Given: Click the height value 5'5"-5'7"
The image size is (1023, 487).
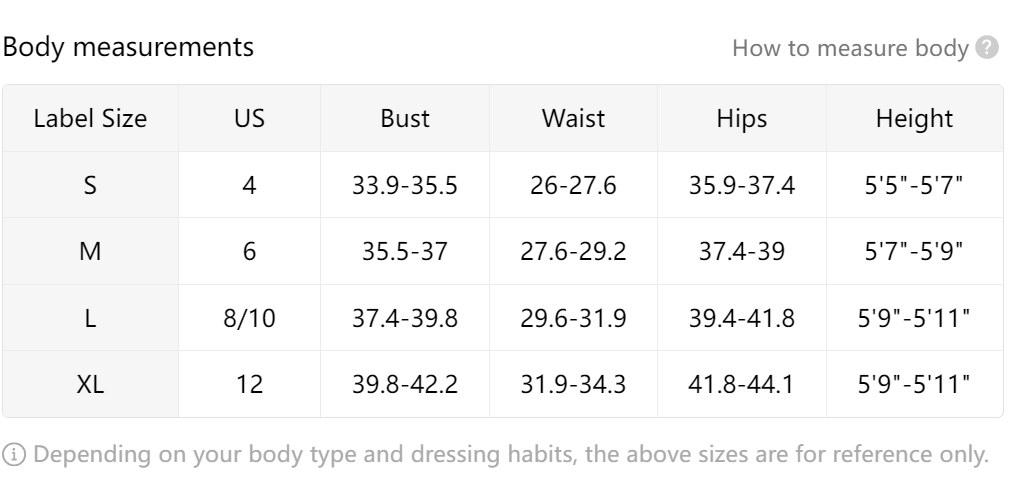Looking at the screenshot, I should (914, 185).
